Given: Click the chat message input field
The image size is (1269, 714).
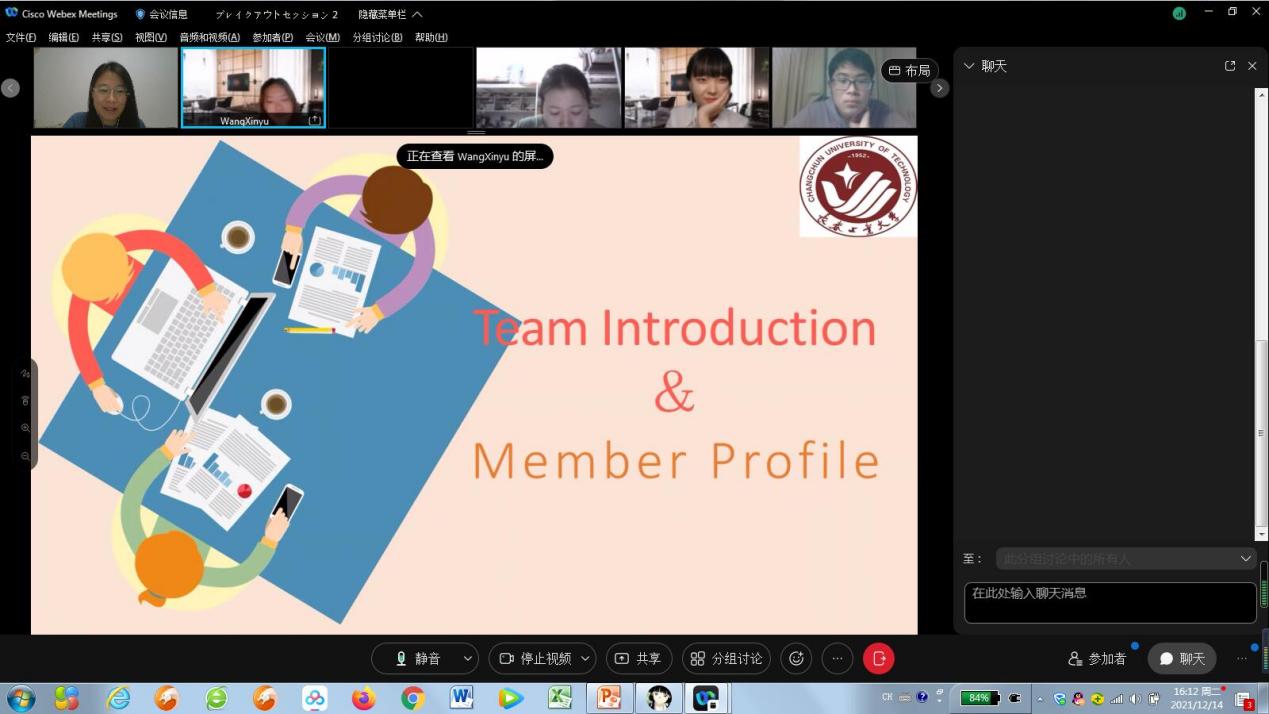Looking at the screenshot, I should 1109,602.
